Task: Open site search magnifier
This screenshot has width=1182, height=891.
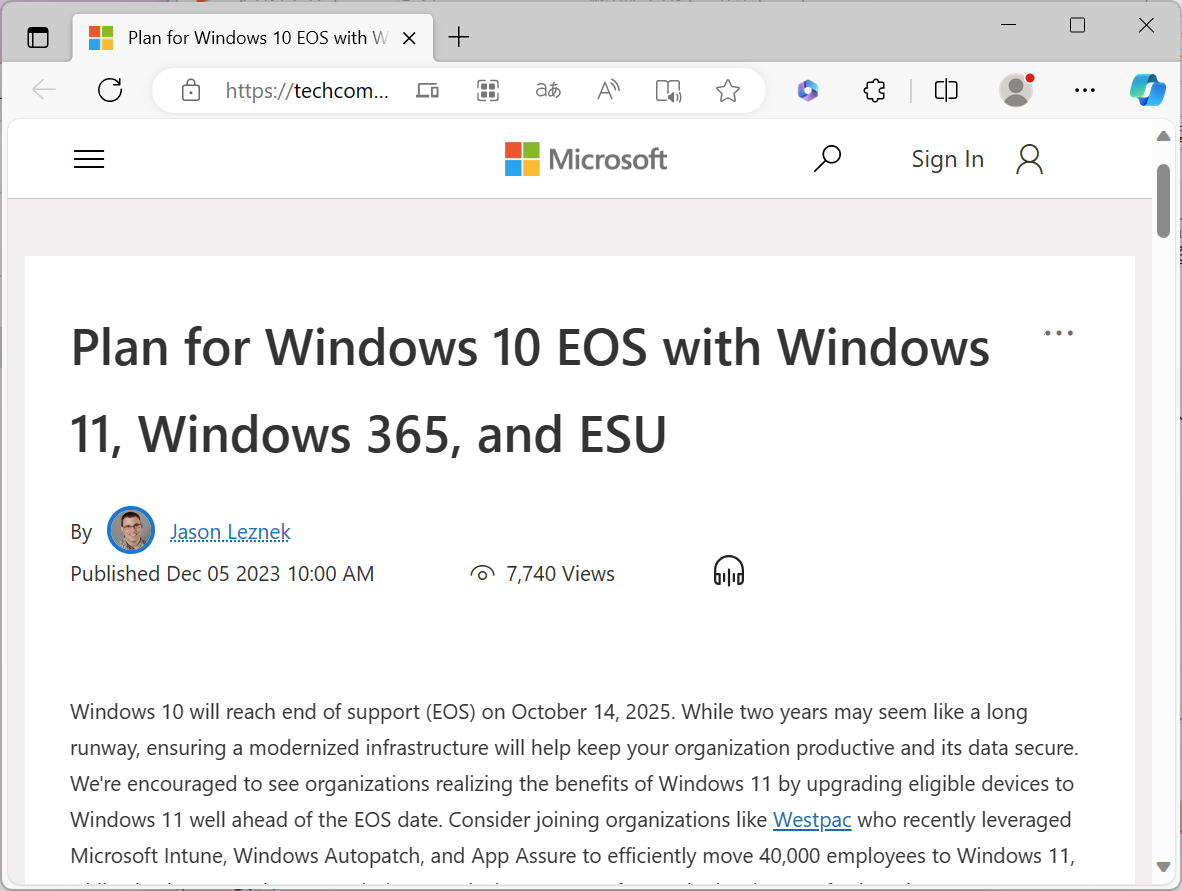Action: tap(827, 159)
